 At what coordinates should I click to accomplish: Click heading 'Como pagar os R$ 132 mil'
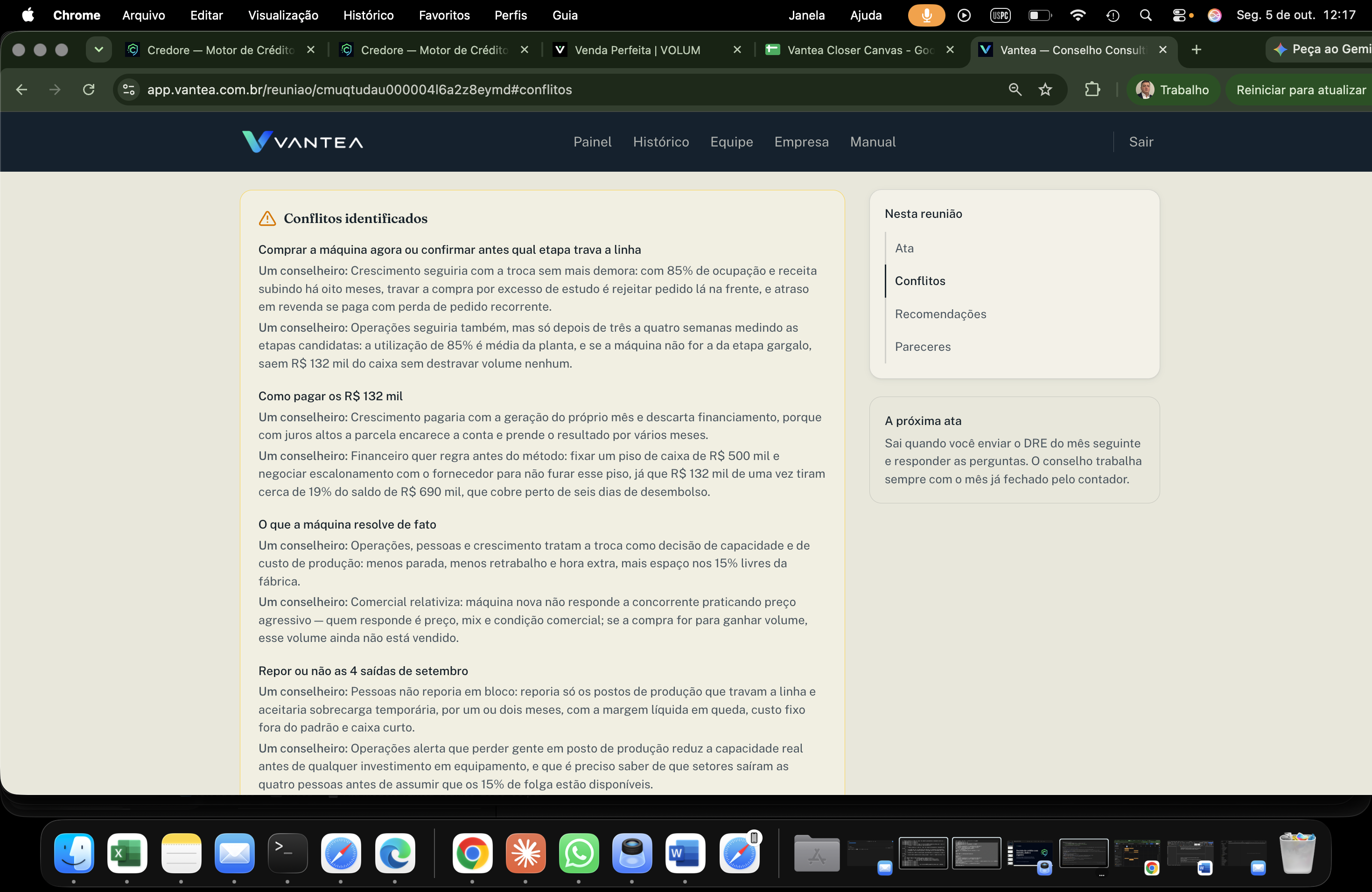click(x=330, y=397)
